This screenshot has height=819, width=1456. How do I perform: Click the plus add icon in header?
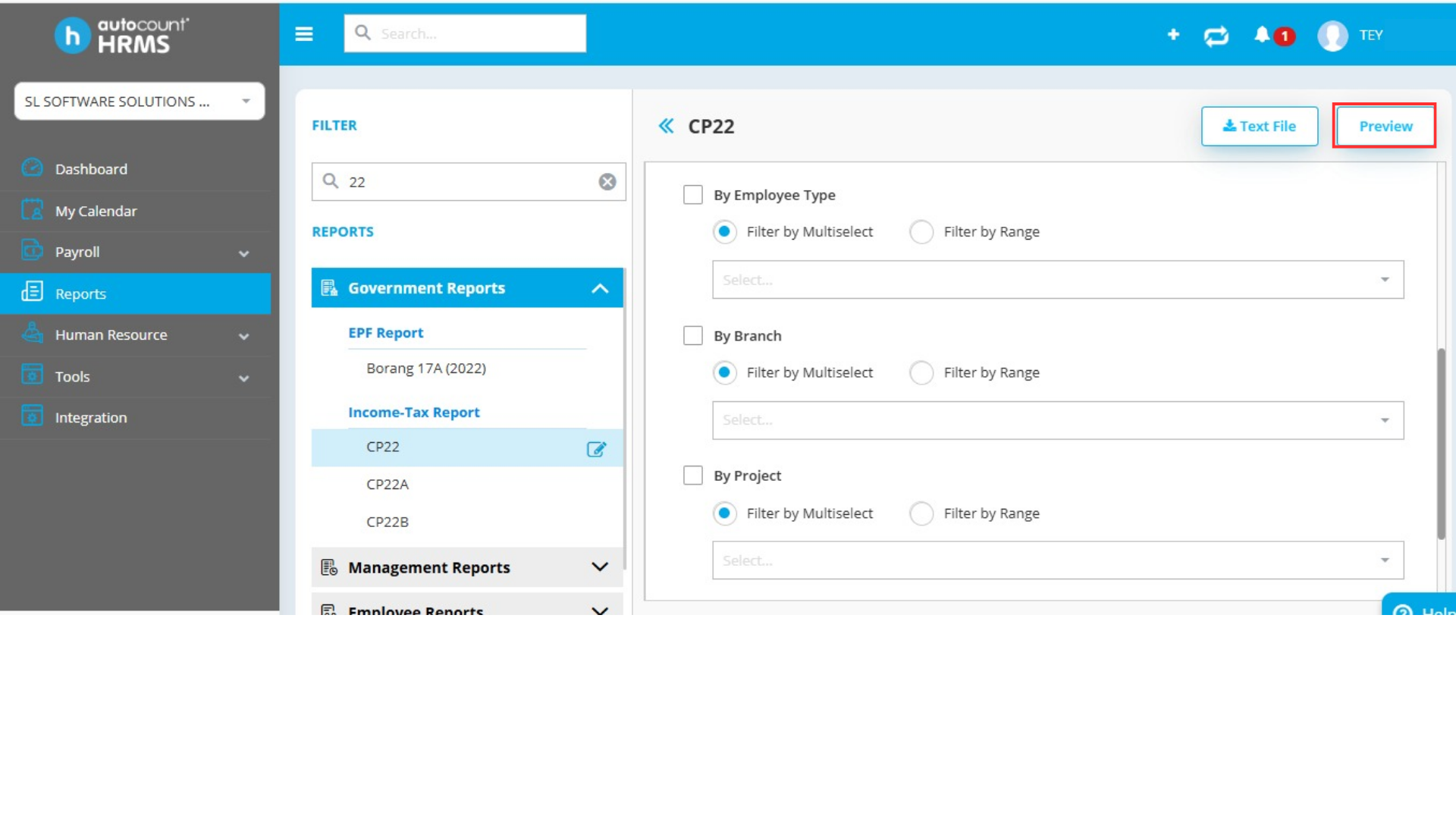coord(1173,35)
